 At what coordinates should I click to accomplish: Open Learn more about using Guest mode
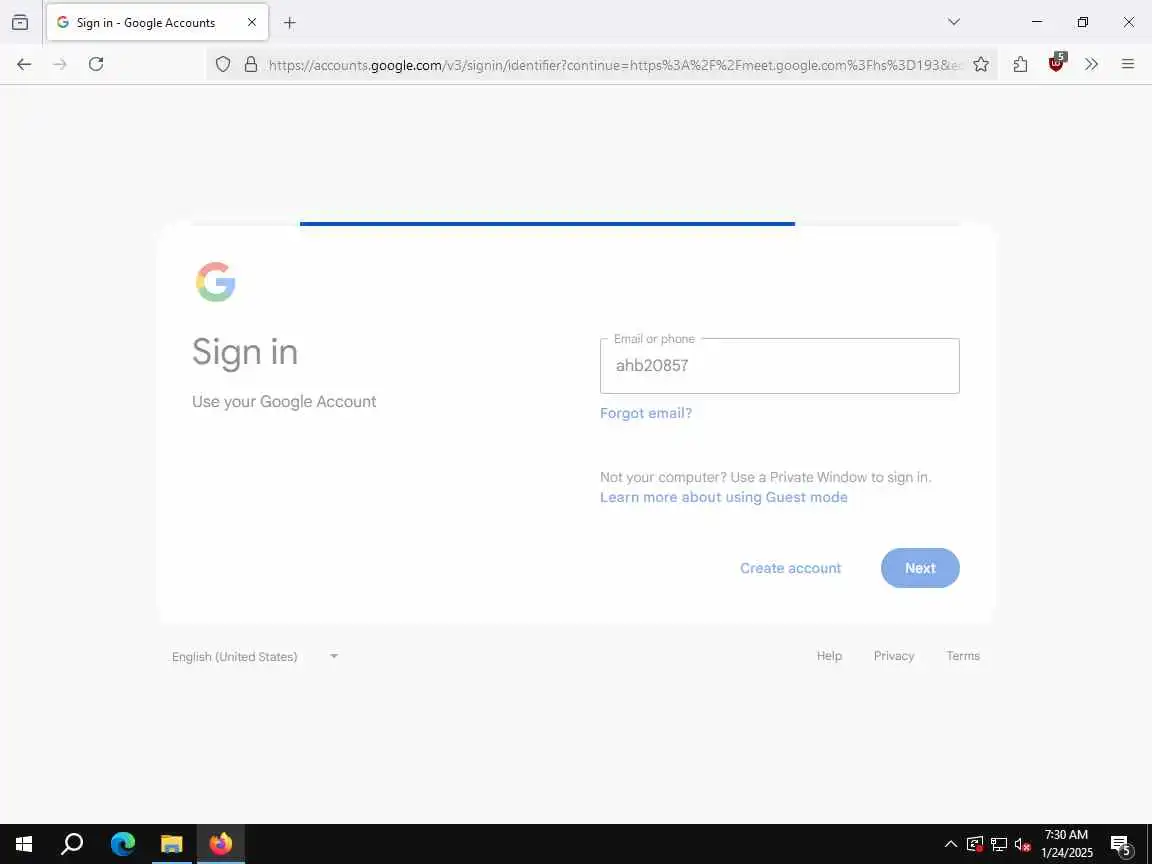coord(724,497)
